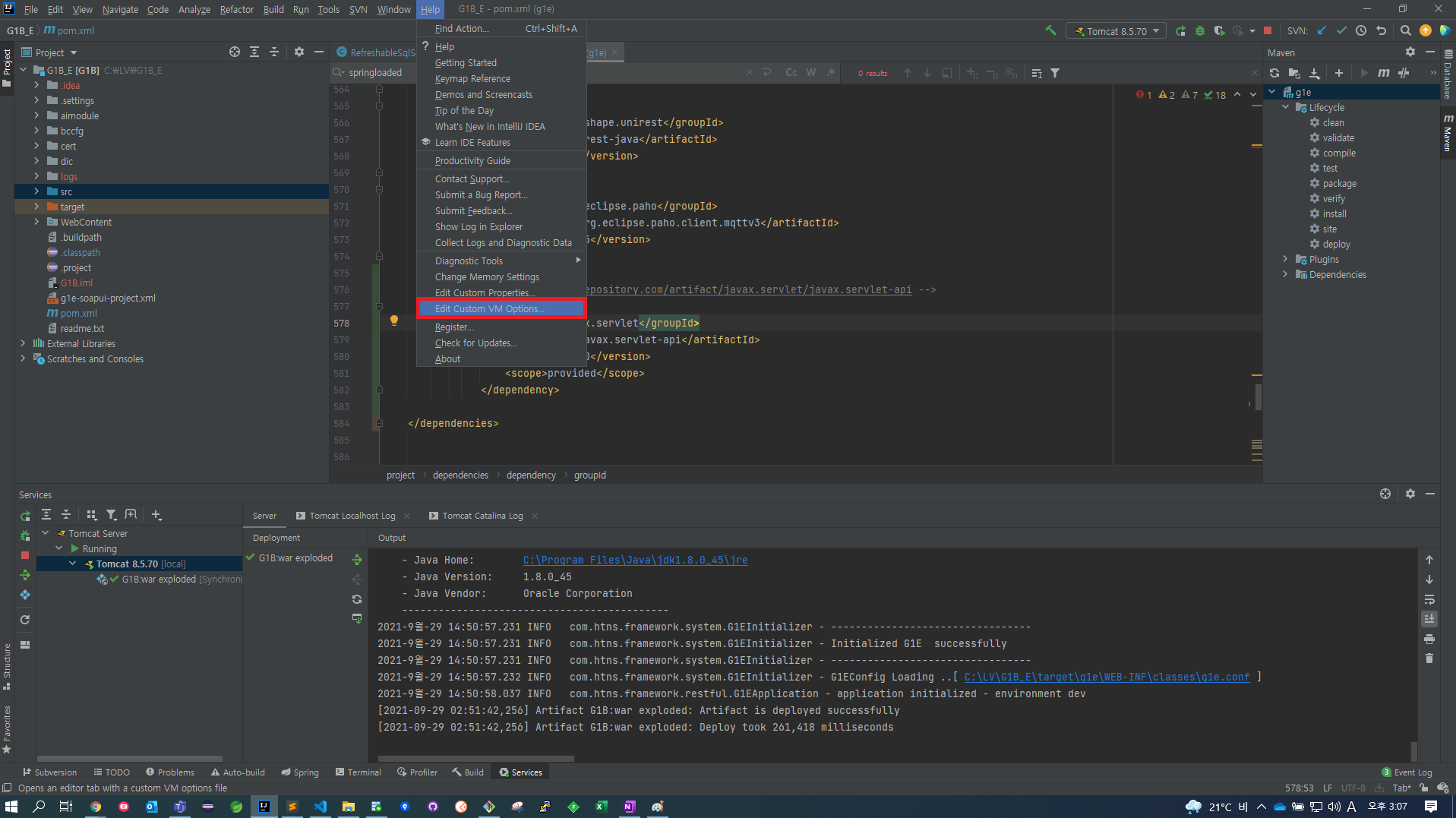1456x818 pixels.
Task: Click the Build project hammer icon
Action: pos(1050,30)
